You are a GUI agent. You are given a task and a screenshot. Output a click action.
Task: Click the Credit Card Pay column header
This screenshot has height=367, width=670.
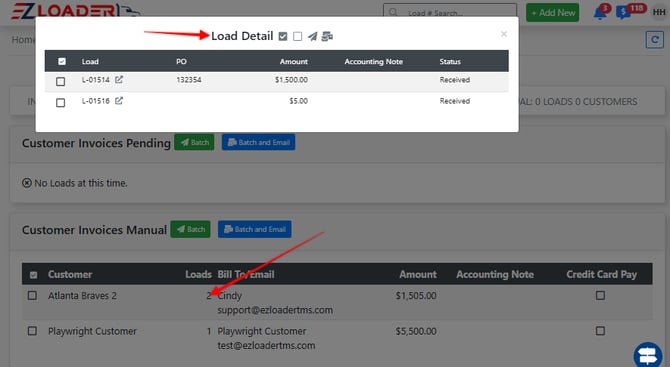(x=602, y=274)
